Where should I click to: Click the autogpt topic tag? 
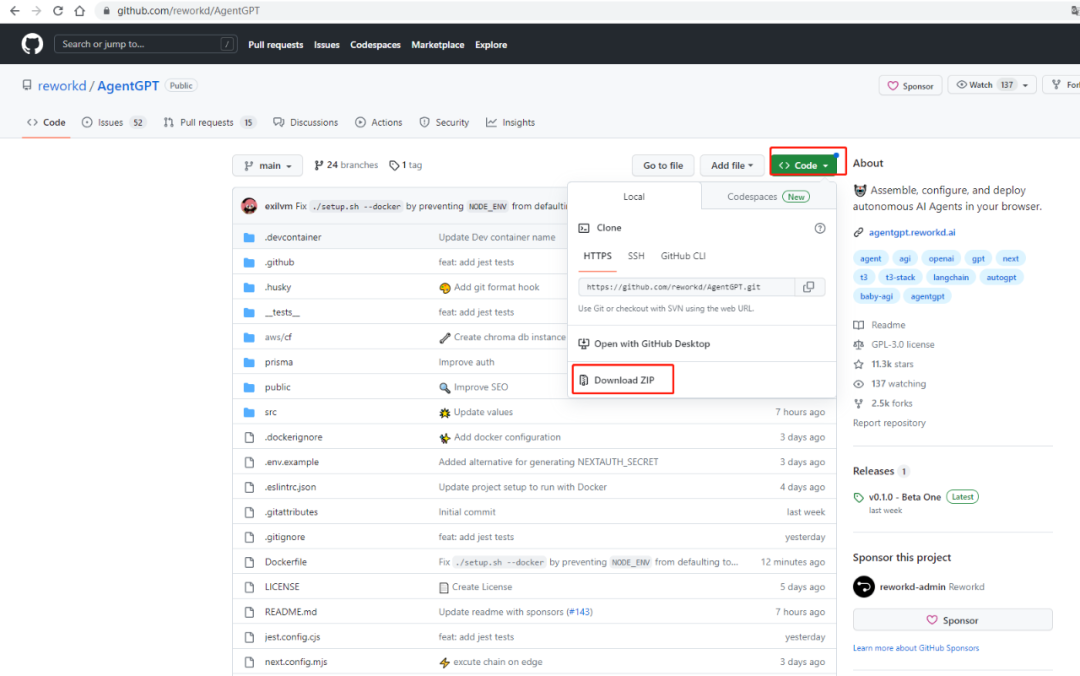click(x=1001, y=278)
